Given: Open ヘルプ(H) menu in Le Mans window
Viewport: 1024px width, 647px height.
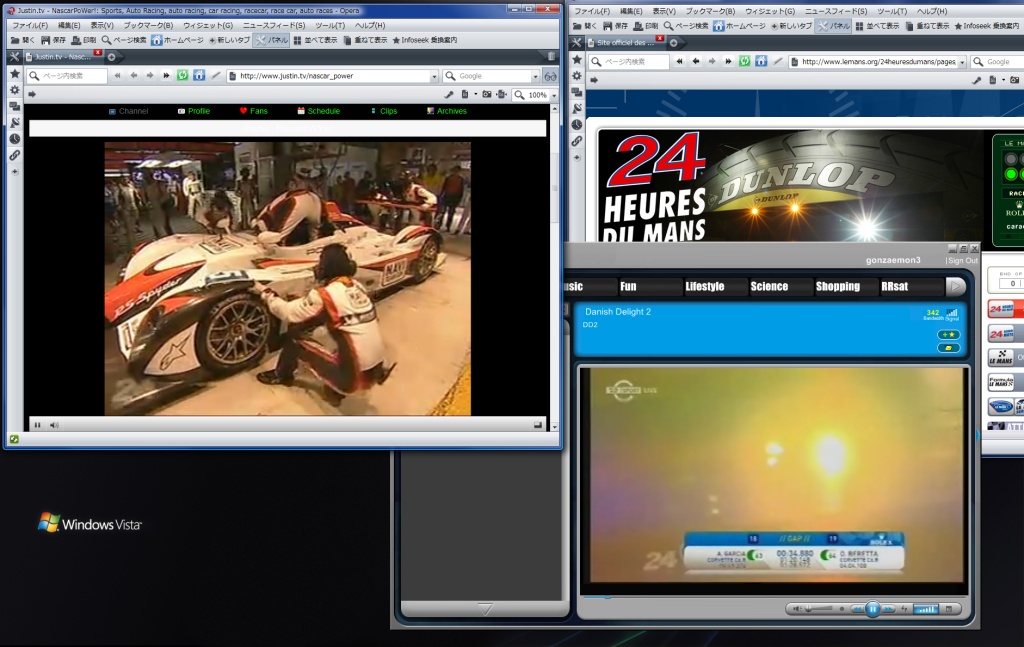Looking at the screenshot, I should pos(932,11).
